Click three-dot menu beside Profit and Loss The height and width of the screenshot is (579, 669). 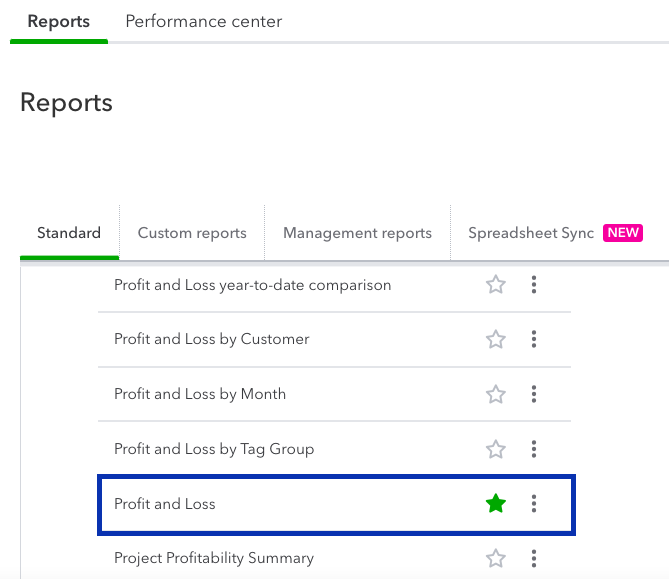pyautogui.click(x=534, y=504)
